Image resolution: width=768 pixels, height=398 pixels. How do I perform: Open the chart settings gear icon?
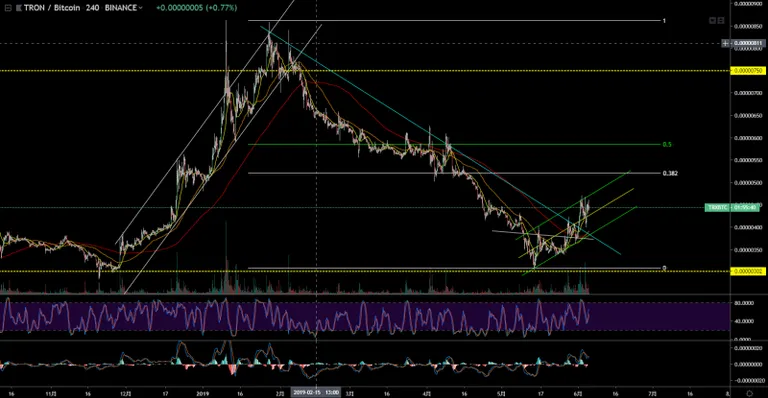click(x=749, y=393)
